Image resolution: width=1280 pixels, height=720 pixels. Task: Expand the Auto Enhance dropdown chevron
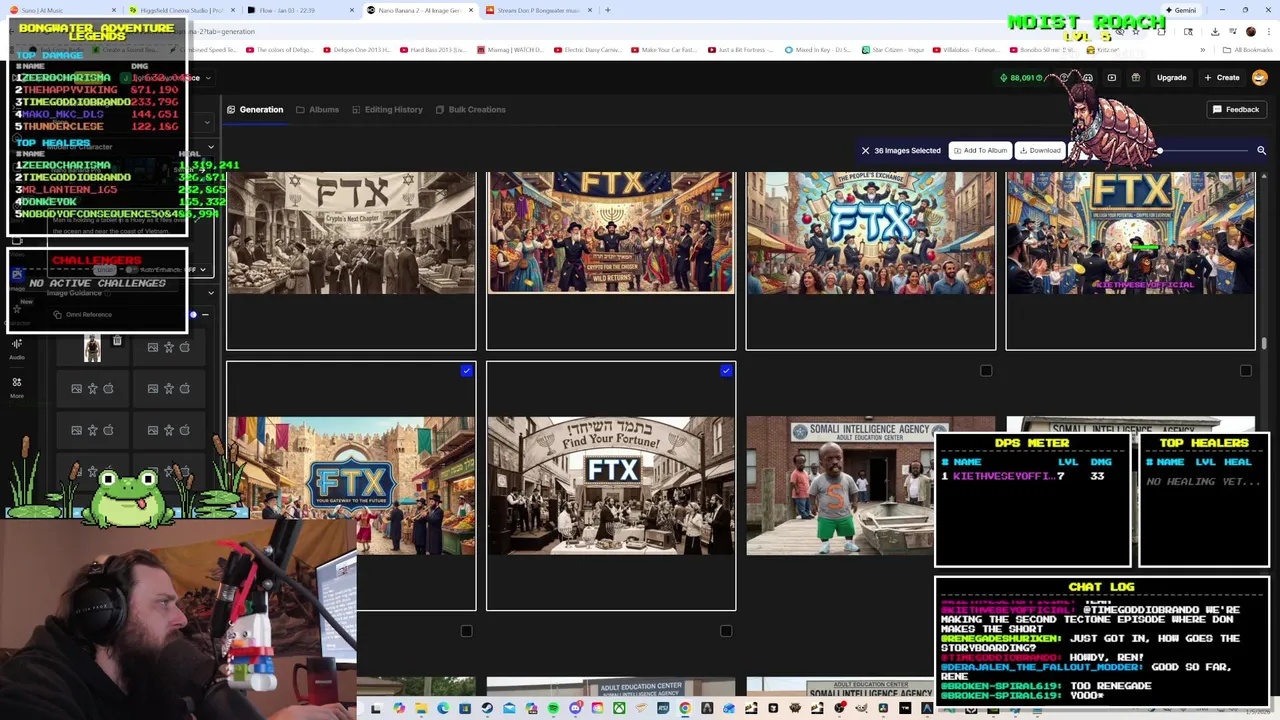pos(203,270)
